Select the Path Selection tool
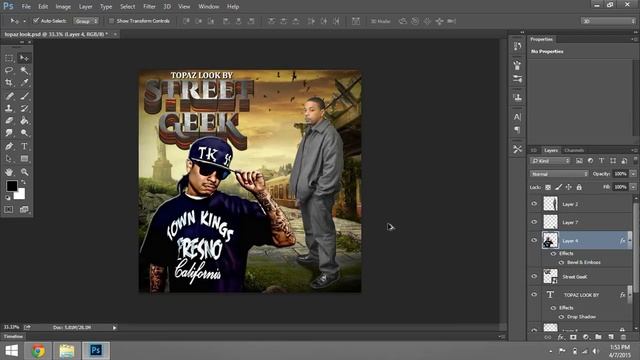The image size is (640, 360). (9, 159)
